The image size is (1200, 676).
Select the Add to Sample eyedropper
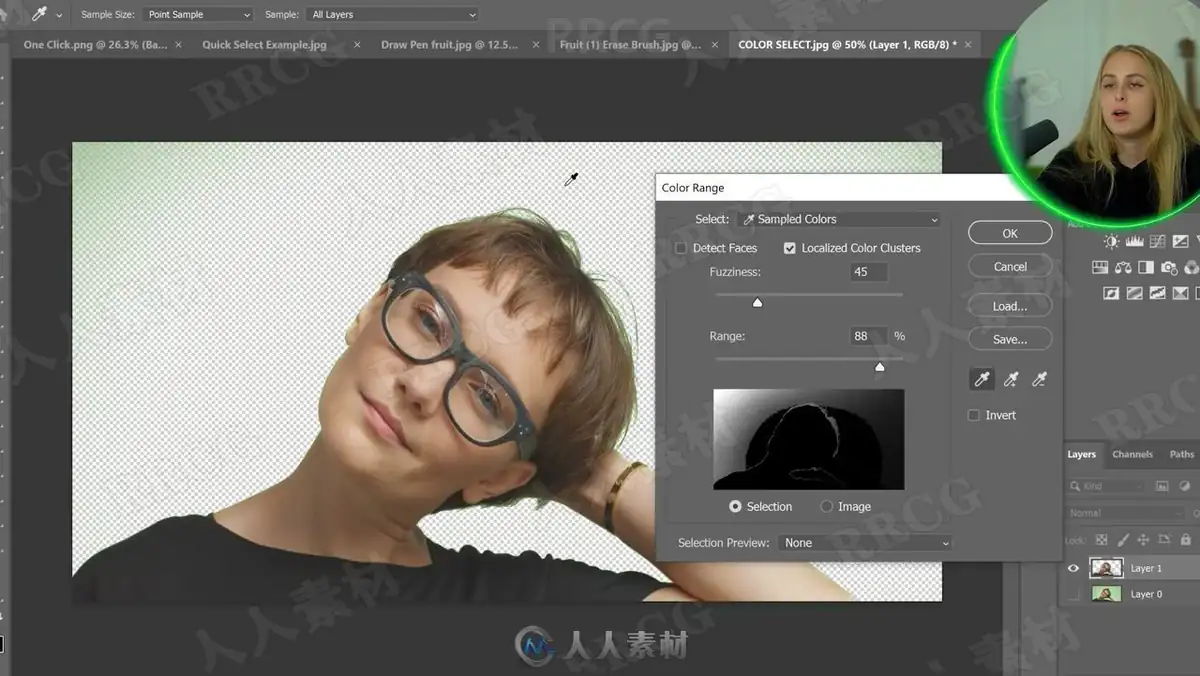pos(1011,379)
